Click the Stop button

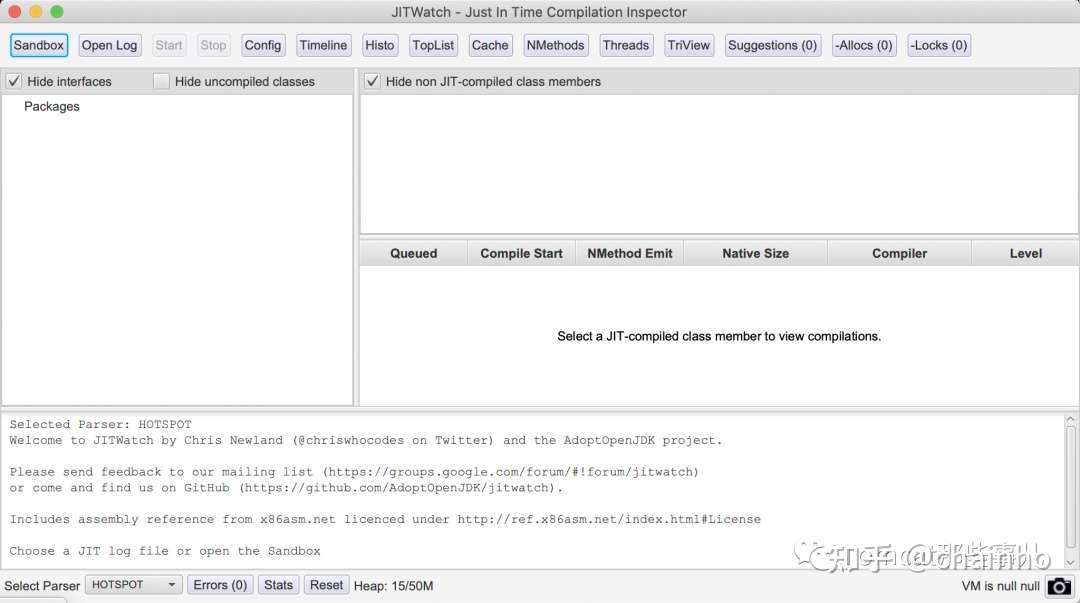point(214,45)
